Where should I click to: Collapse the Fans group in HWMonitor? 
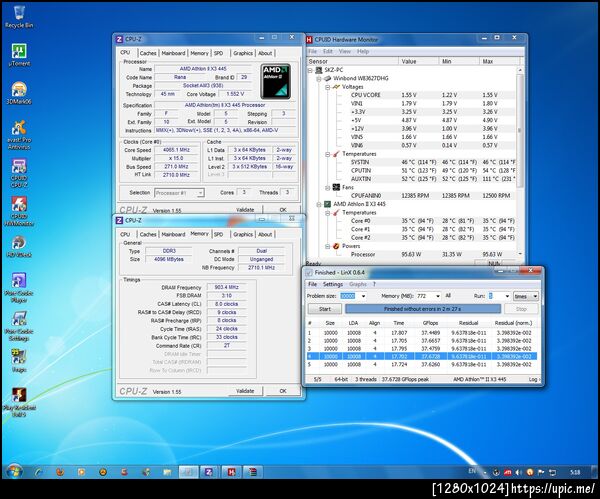328,188
